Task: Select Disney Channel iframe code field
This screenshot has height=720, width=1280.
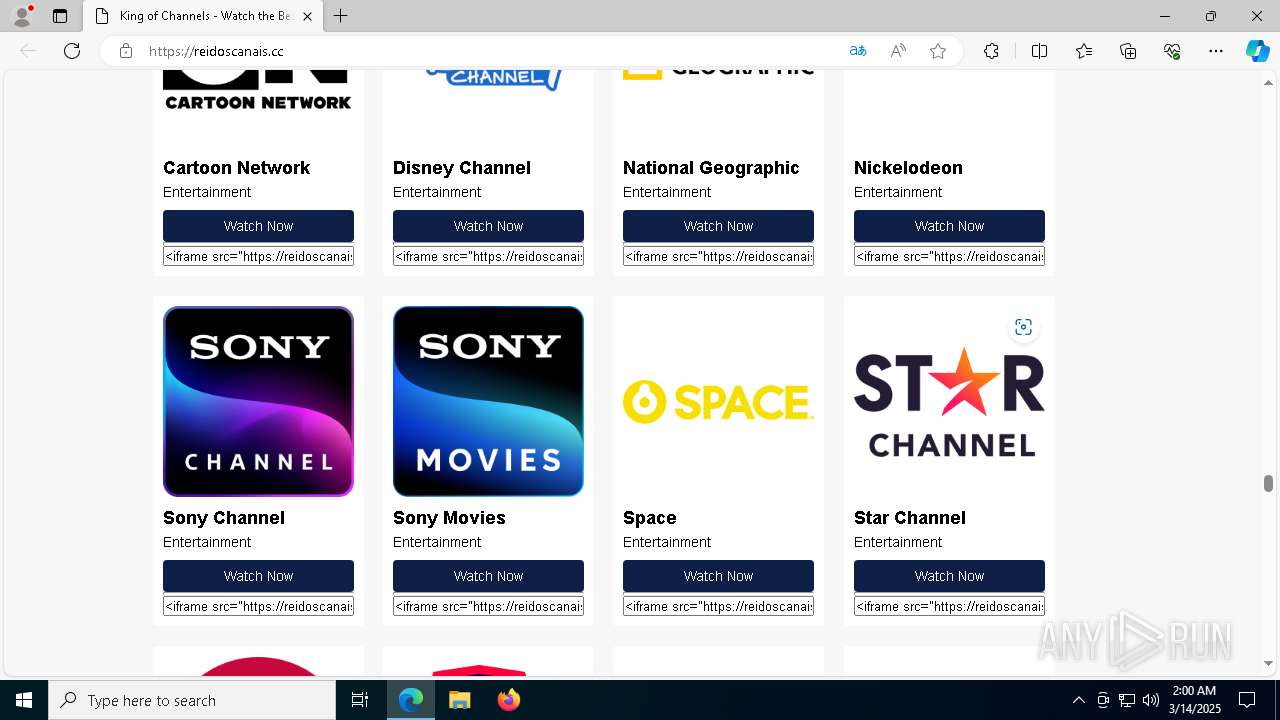Action: click(488, 256)
